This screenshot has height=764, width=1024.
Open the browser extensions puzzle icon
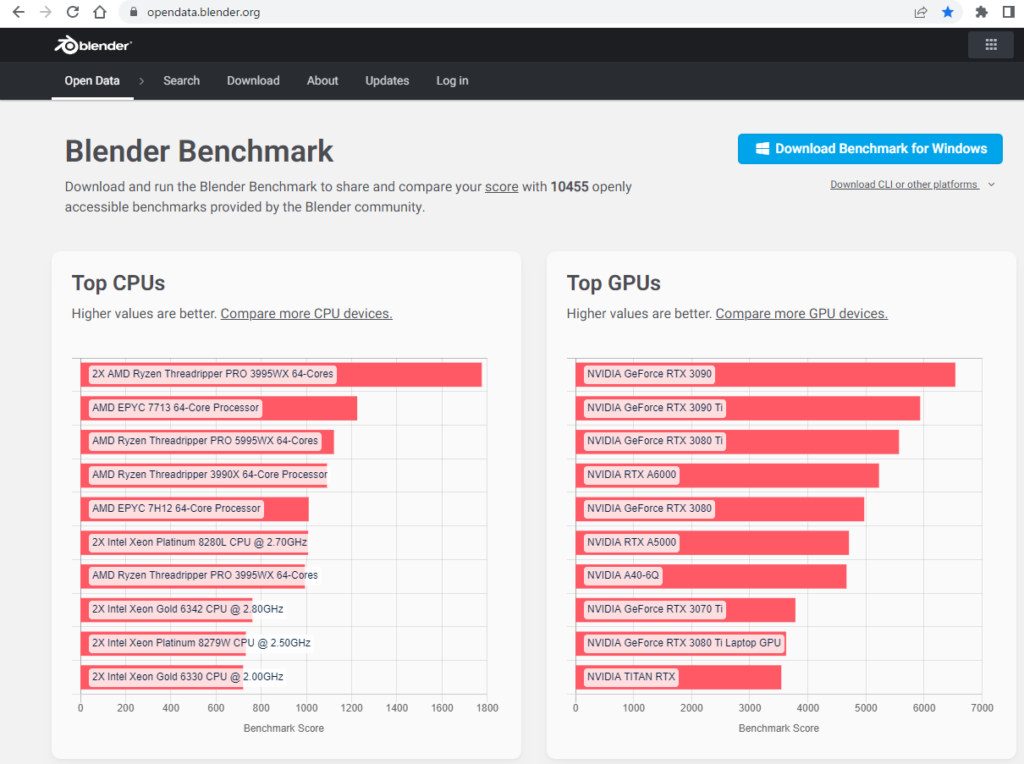(x=981, y=12)
